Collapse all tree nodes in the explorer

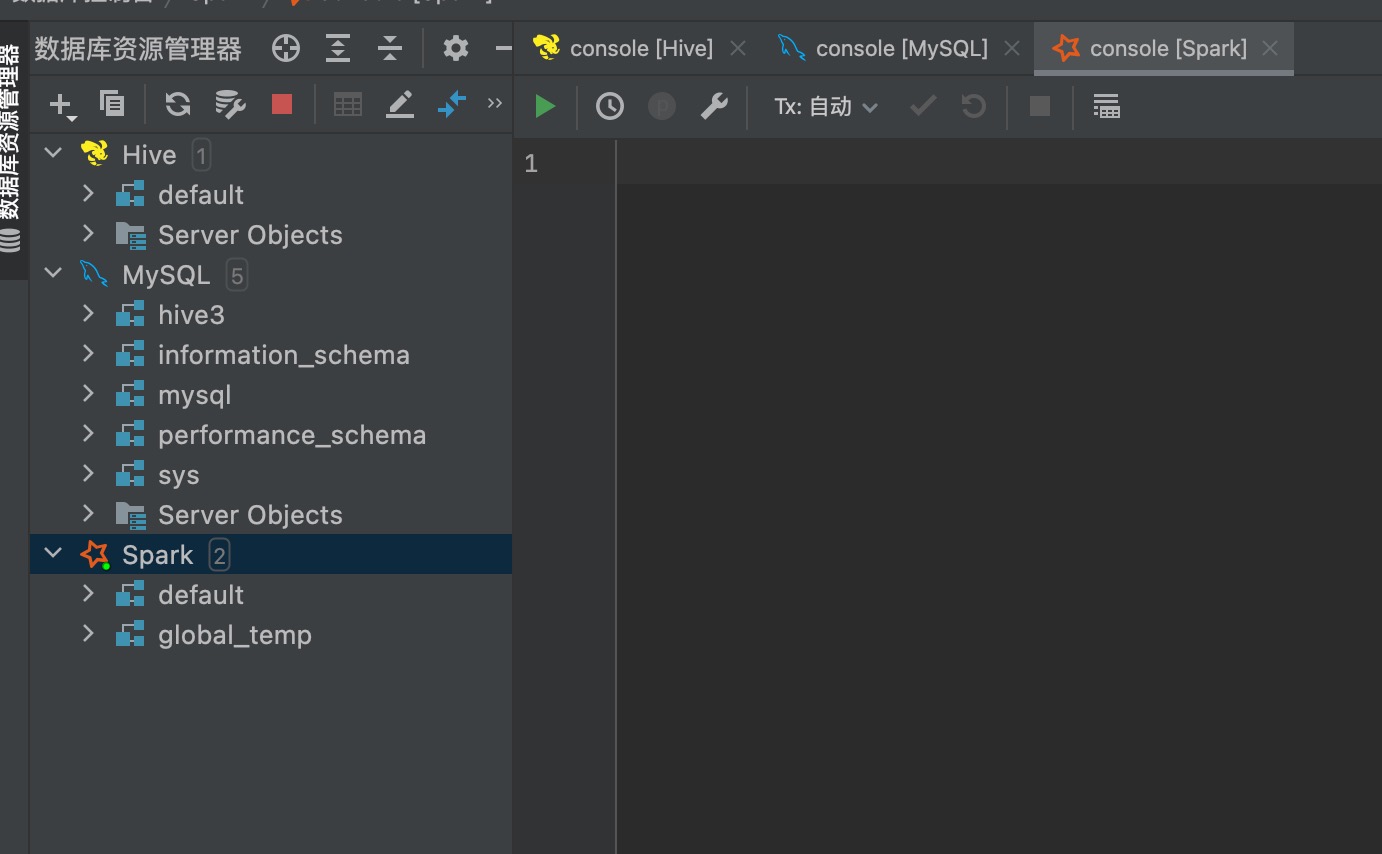click(389, 47)
